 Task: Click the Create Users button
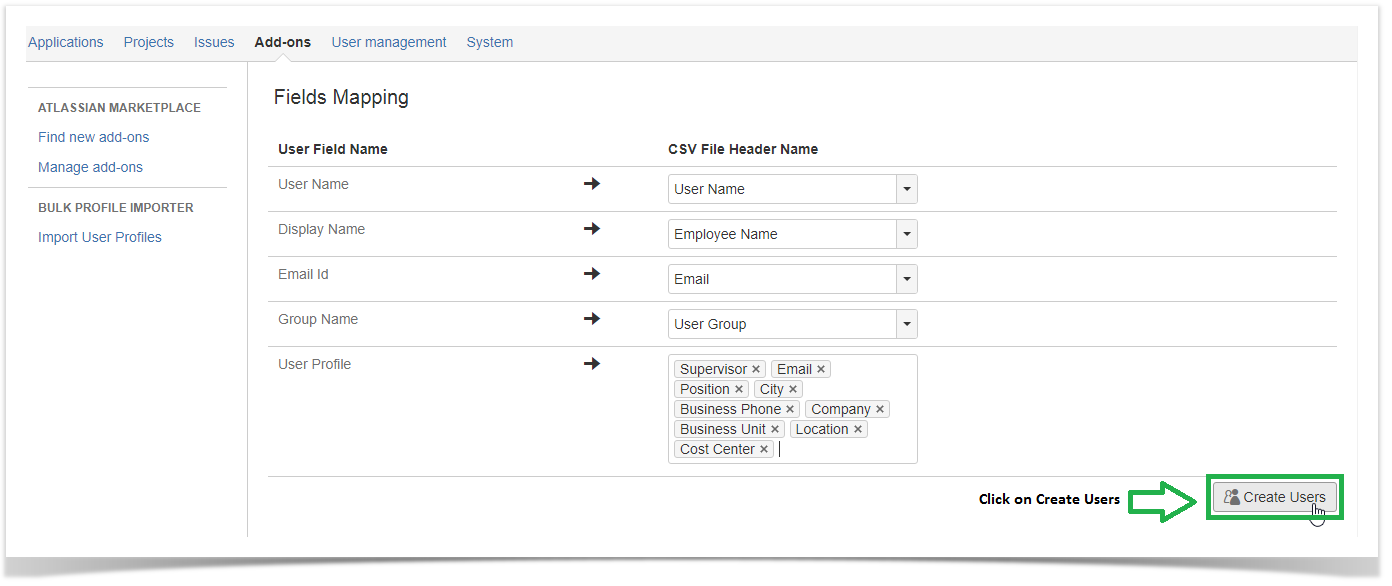1274,497
